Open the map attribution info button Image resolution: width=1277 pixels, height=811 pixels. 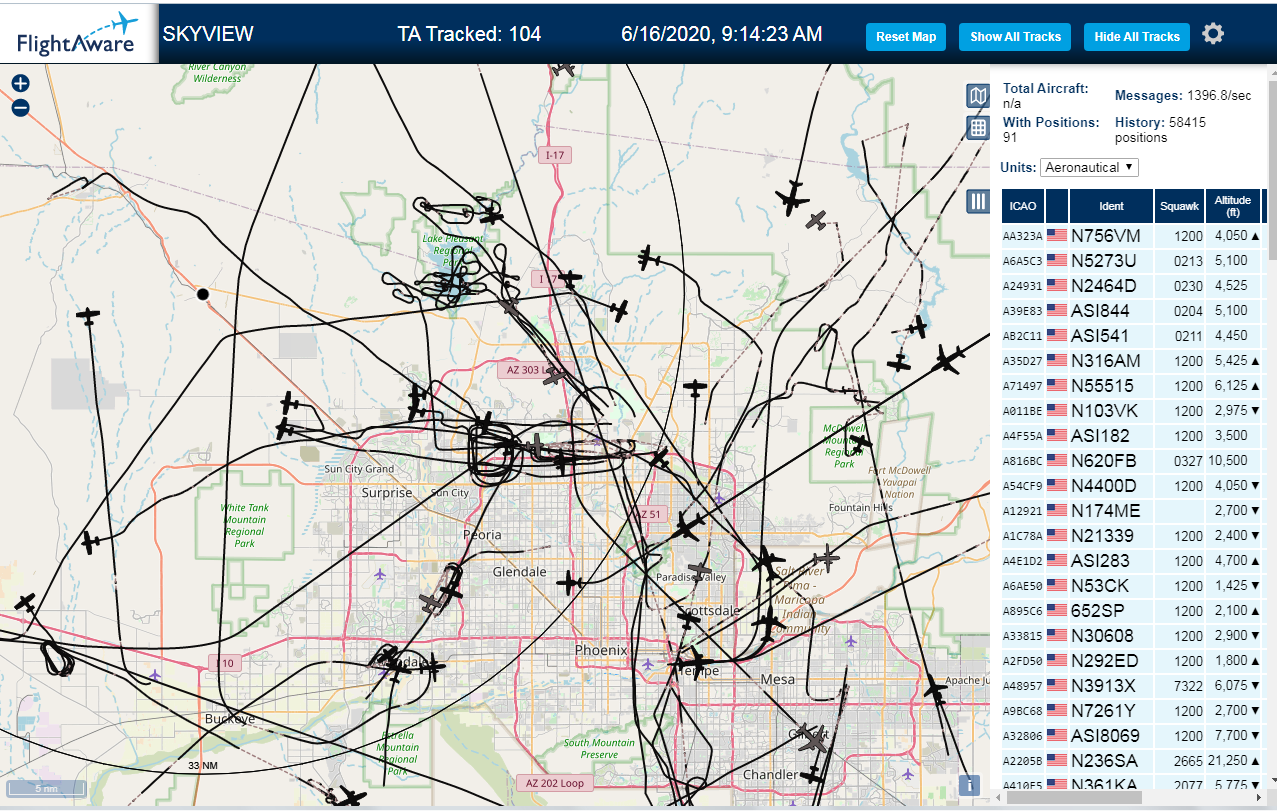[968, 785]
